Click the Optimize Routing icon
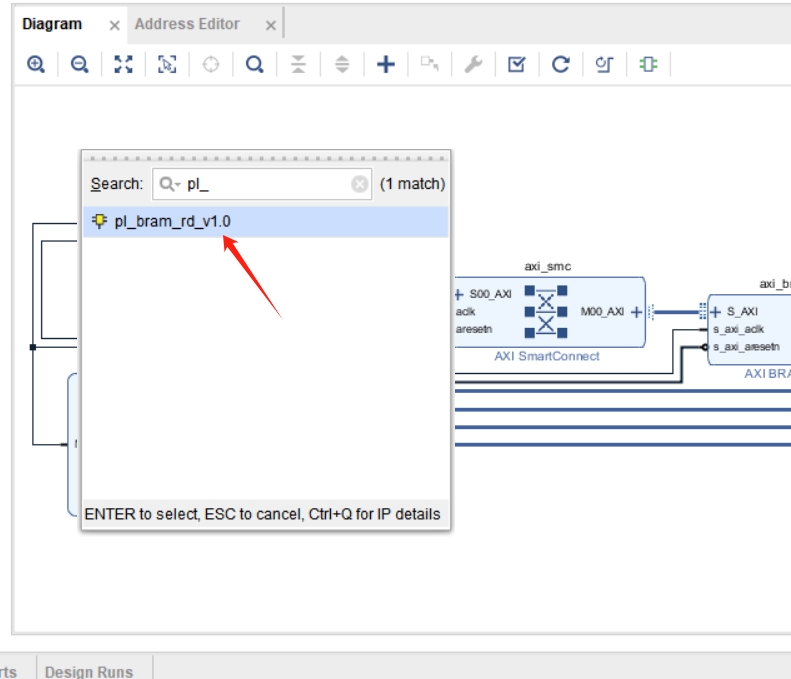 tap(604, 65)
